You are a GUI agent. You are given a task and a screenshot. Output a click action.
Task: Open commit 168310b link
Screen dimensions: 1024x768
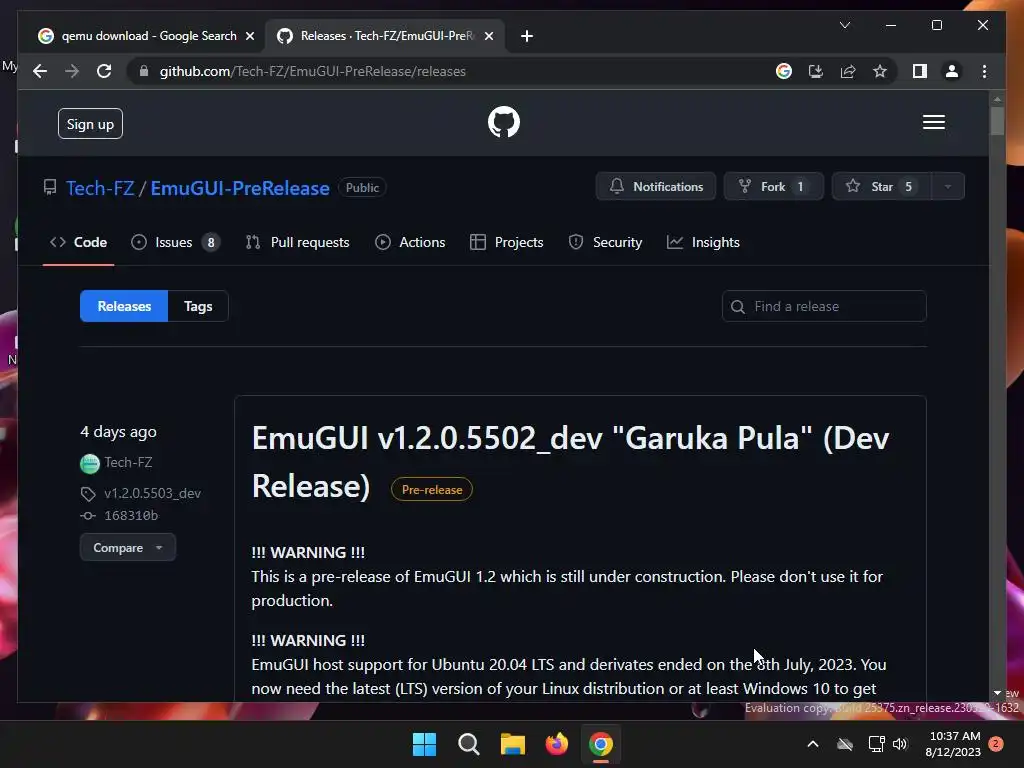coord(131,516)
